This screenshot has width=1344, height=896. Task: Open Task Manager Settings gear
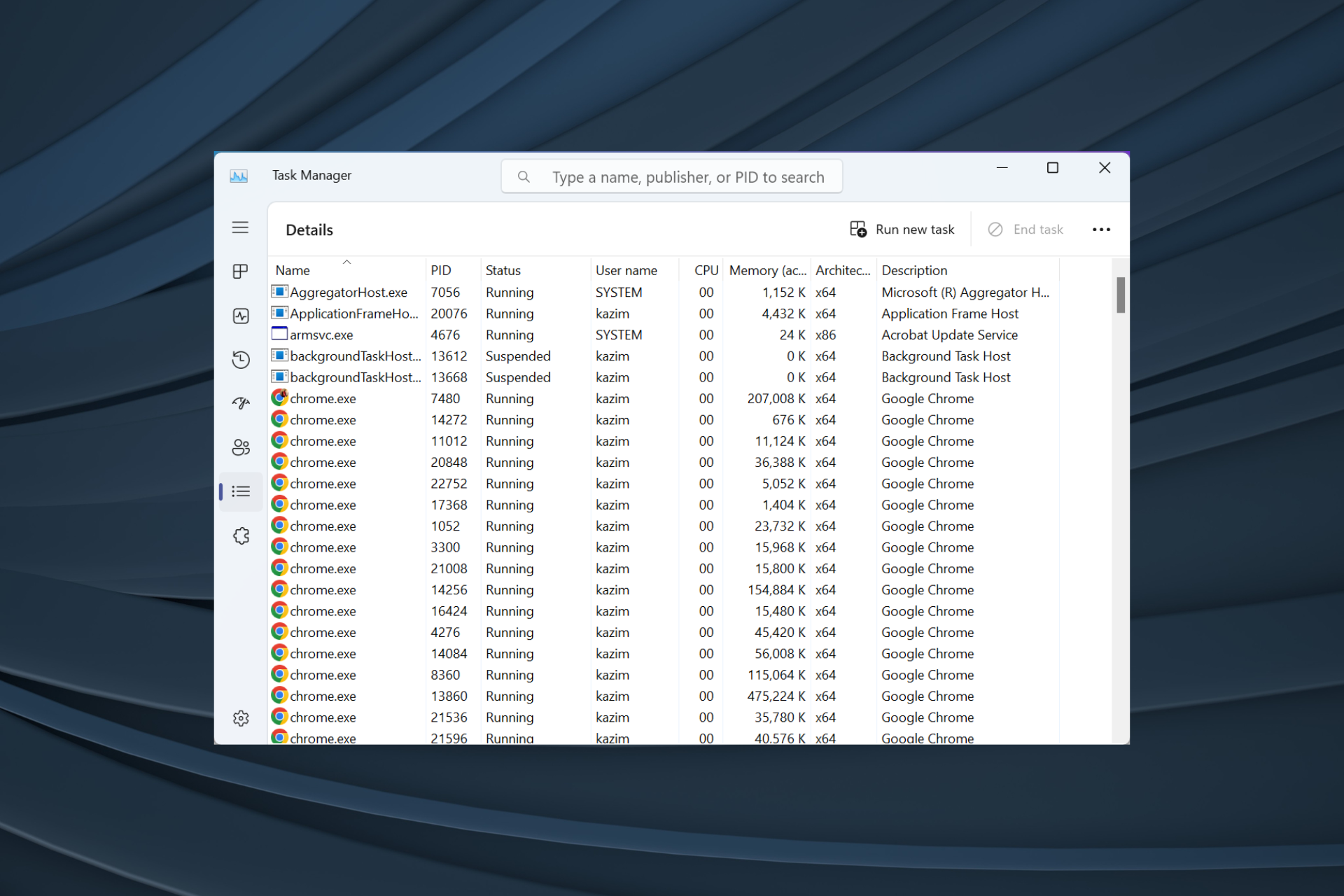pos(241,718)
